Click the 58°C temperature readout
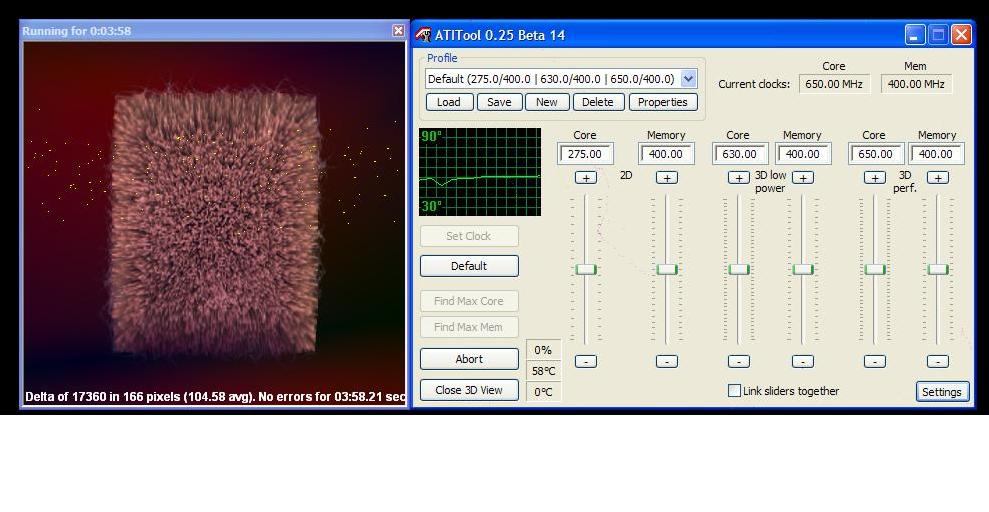The width and height of the screenshot is (989, 512). (543, 371)
